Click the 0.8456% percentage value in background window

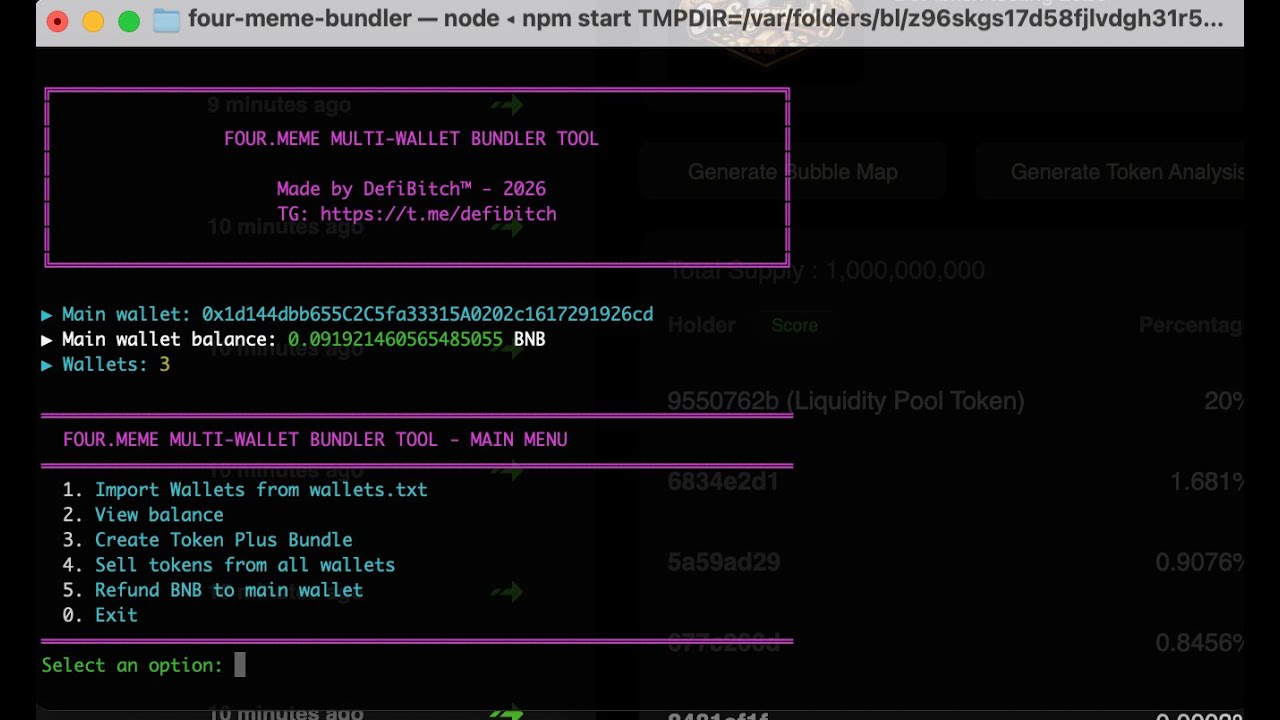pos(1199,643)
